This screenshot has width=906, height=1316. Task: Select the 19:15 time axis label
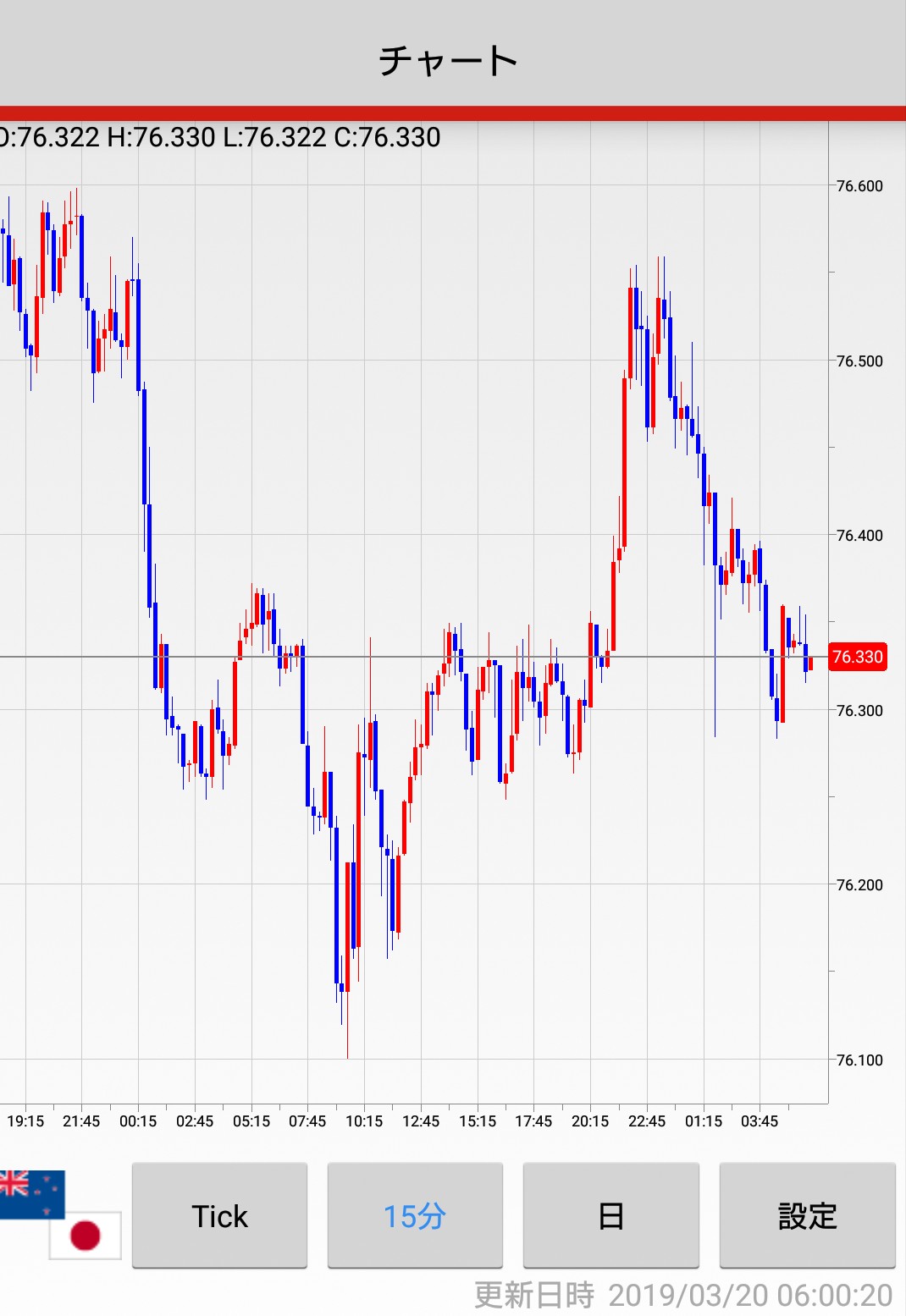pos(25,1121)
